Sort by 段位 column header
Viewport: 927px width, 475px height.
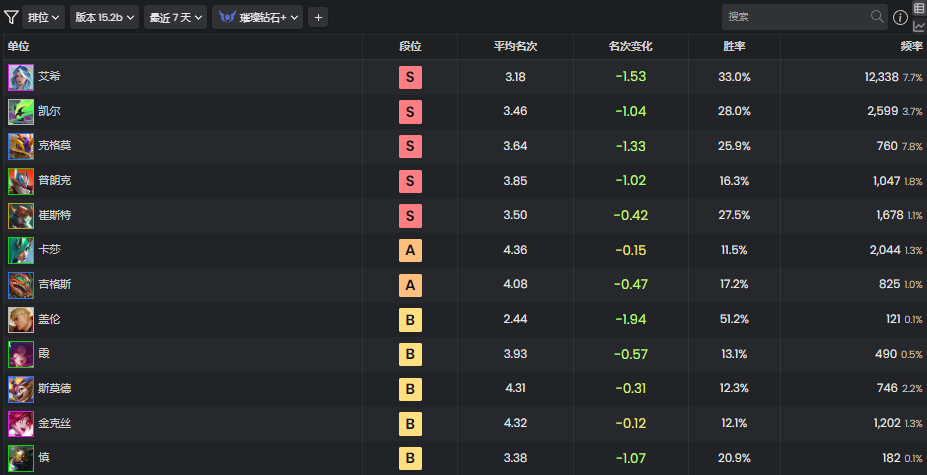pos(410,47)
